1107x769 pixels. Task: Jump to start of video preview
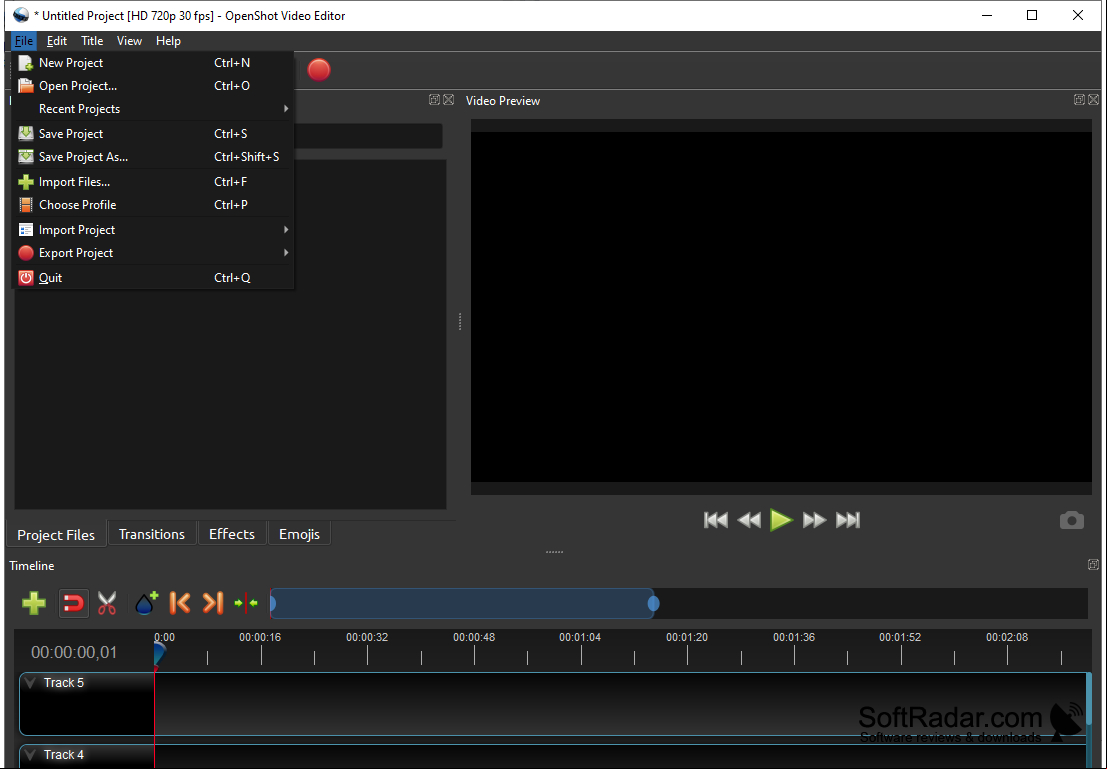pyautogui.click(x=716, y=520)
